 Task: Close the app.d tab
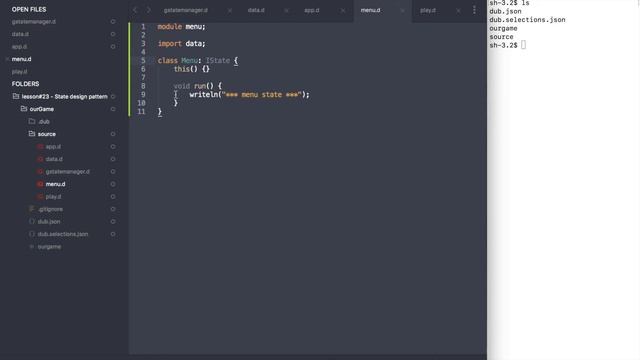(343, 11)
